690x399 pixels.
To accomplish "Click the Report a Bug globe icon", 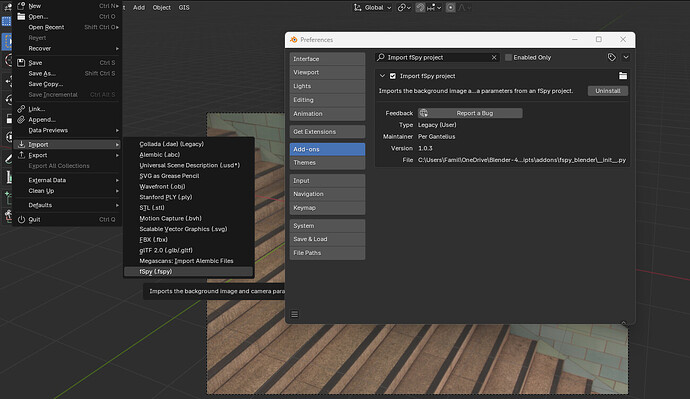I will pyautogui.click(x=423, y=113).
